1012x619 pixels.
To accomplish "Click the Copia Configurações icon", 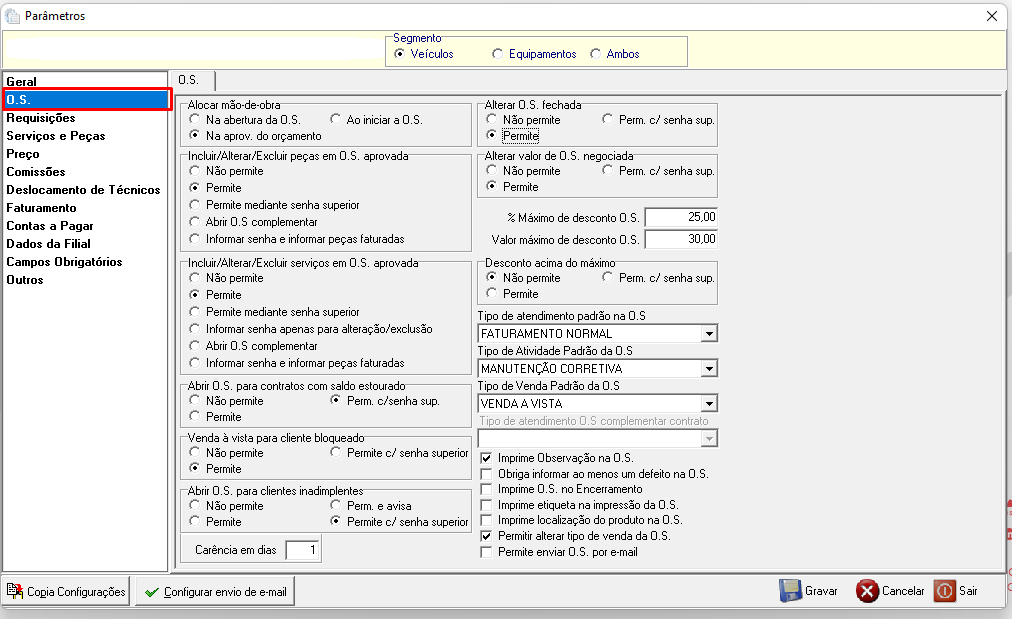I will coord(14,591).
